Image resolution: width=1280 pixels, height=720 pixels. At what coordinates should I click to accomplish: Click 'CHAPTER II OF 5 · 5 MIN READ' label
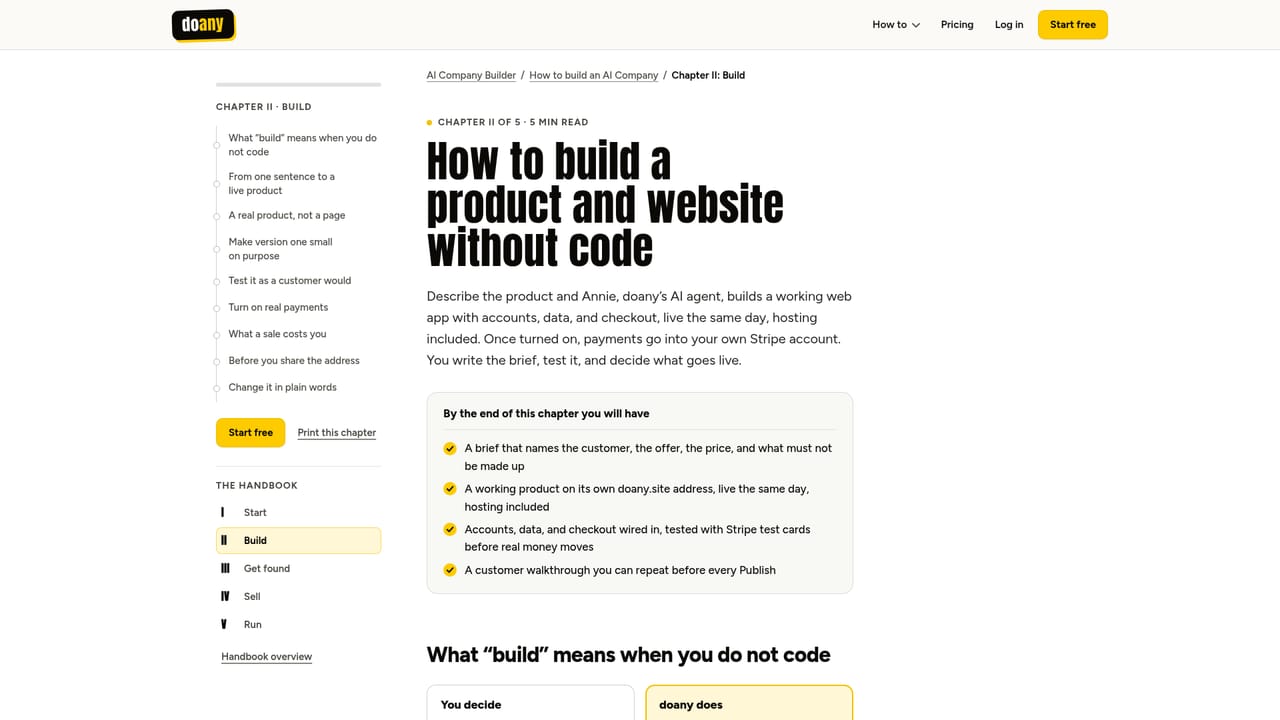click(x=513, y=122)
